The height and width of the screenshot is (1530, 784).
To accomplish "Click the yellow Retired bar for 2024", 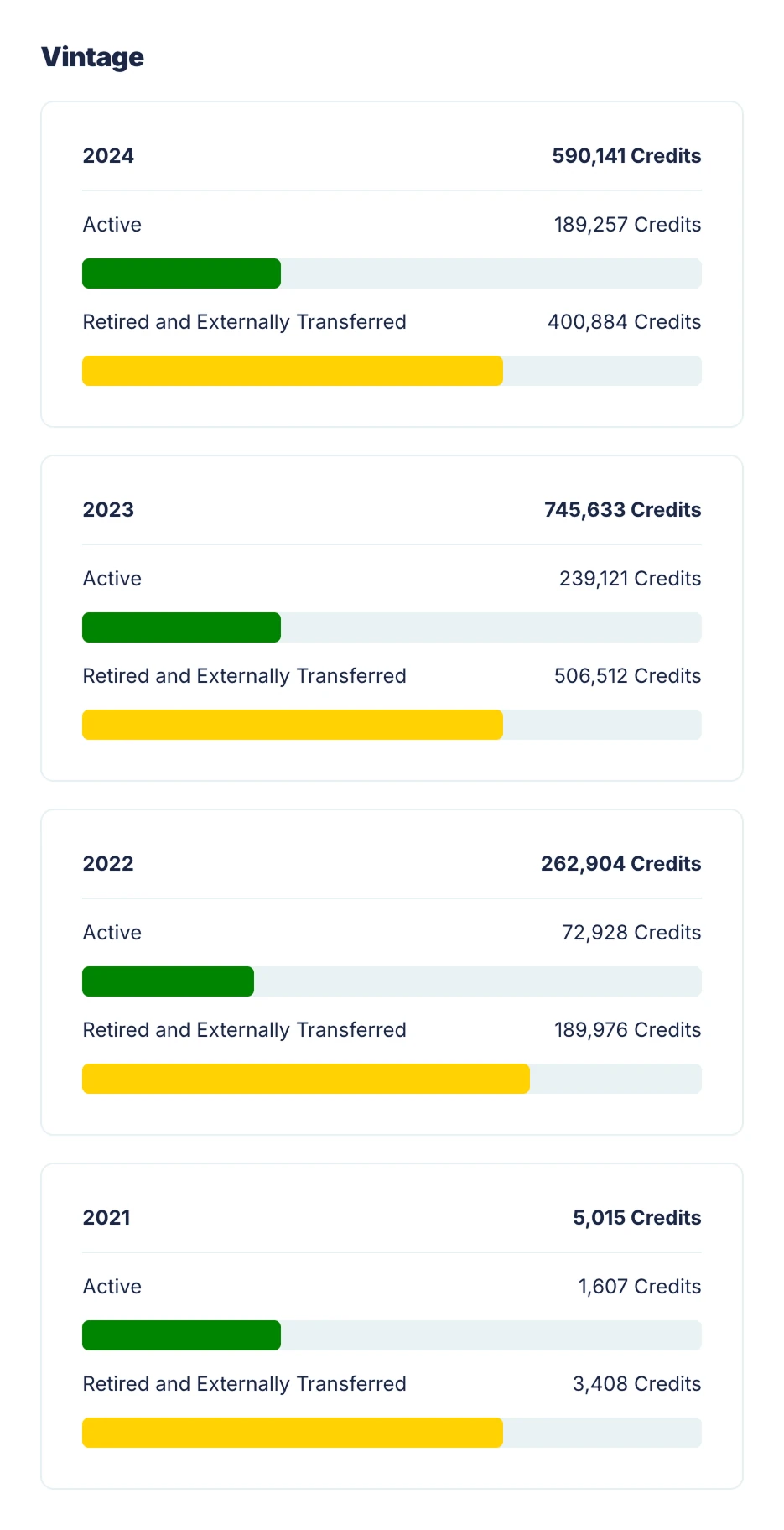I will [x=293, y=371].
